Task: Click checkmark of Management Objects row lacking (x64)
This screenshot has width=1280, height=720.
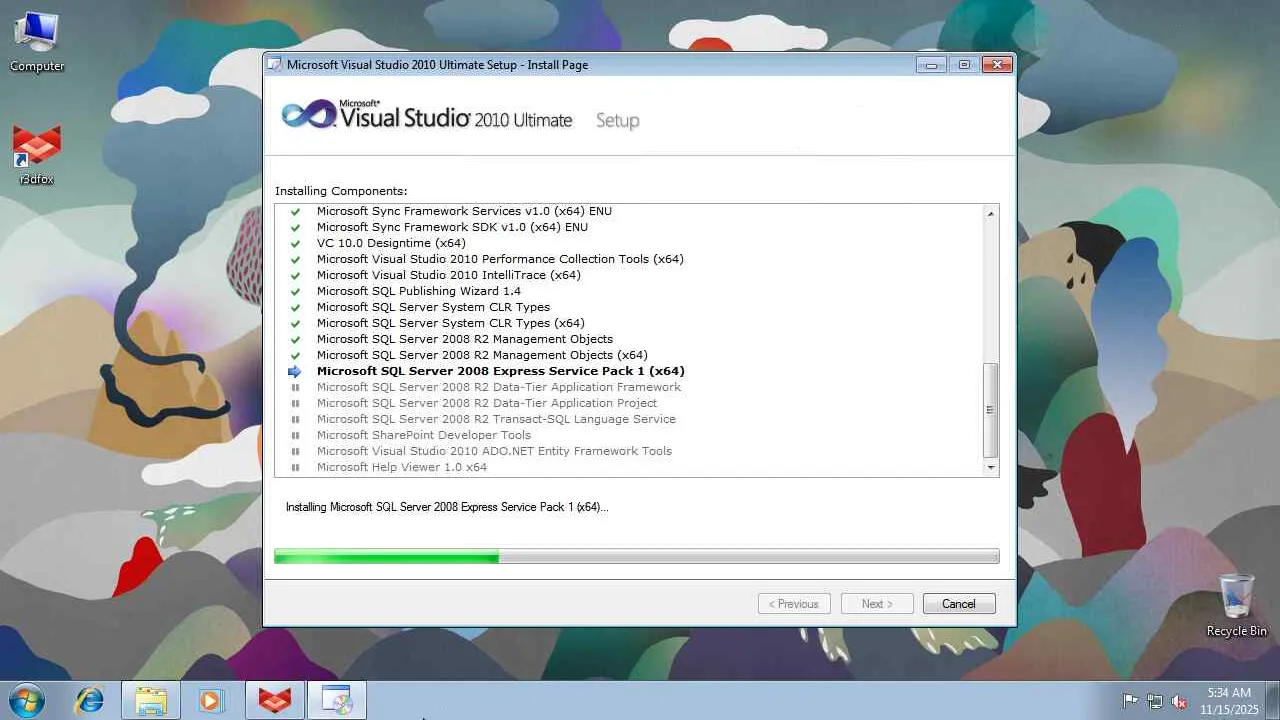Action: tap(295, 339)
